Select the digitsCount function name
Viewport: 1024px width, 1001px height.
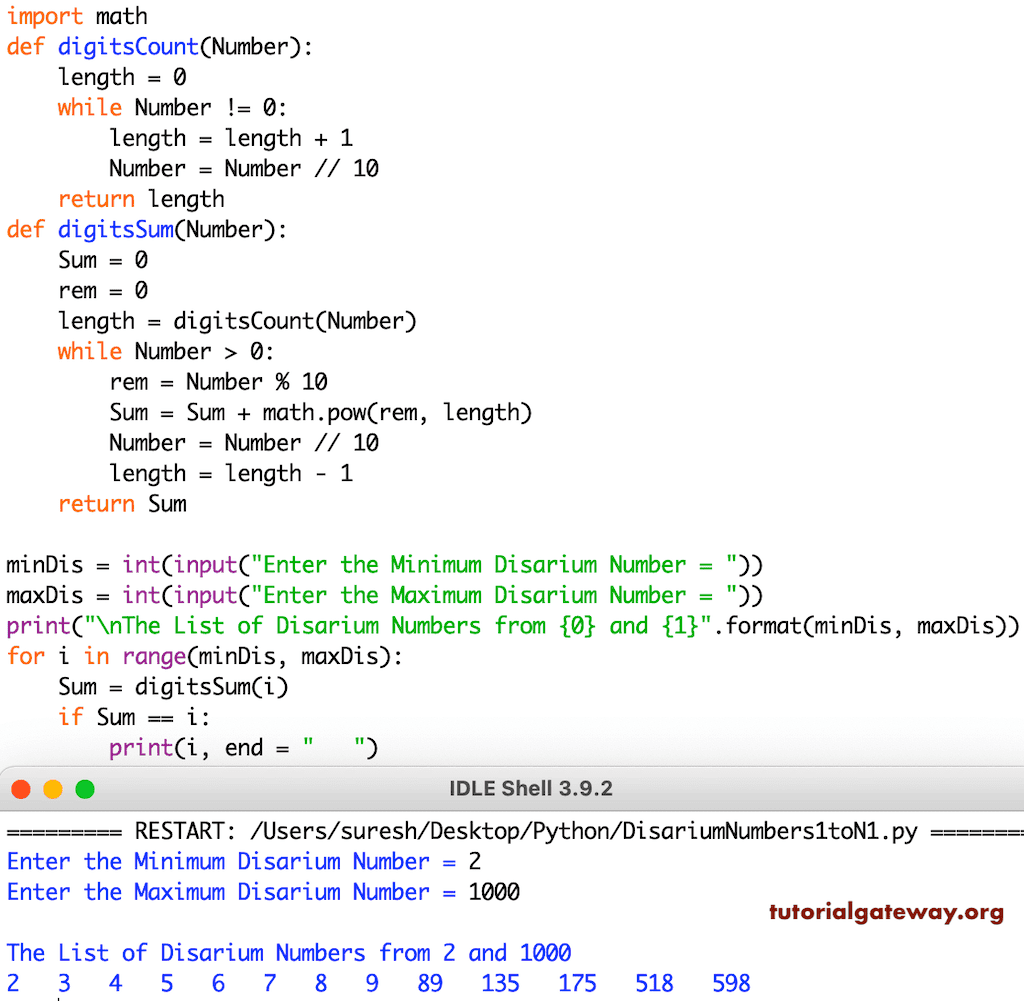127,46
